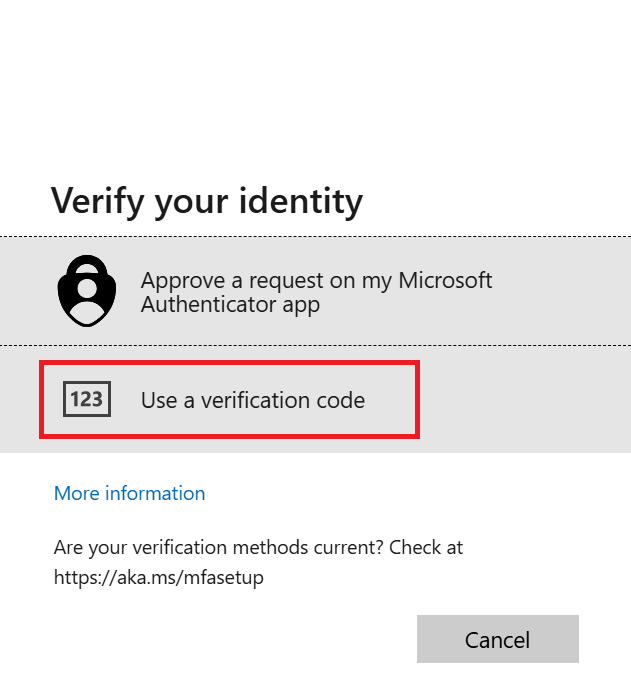The height and width of the screenshot is (699, 631).
Task: Open the More information link
Action: (x=129, y=493)
